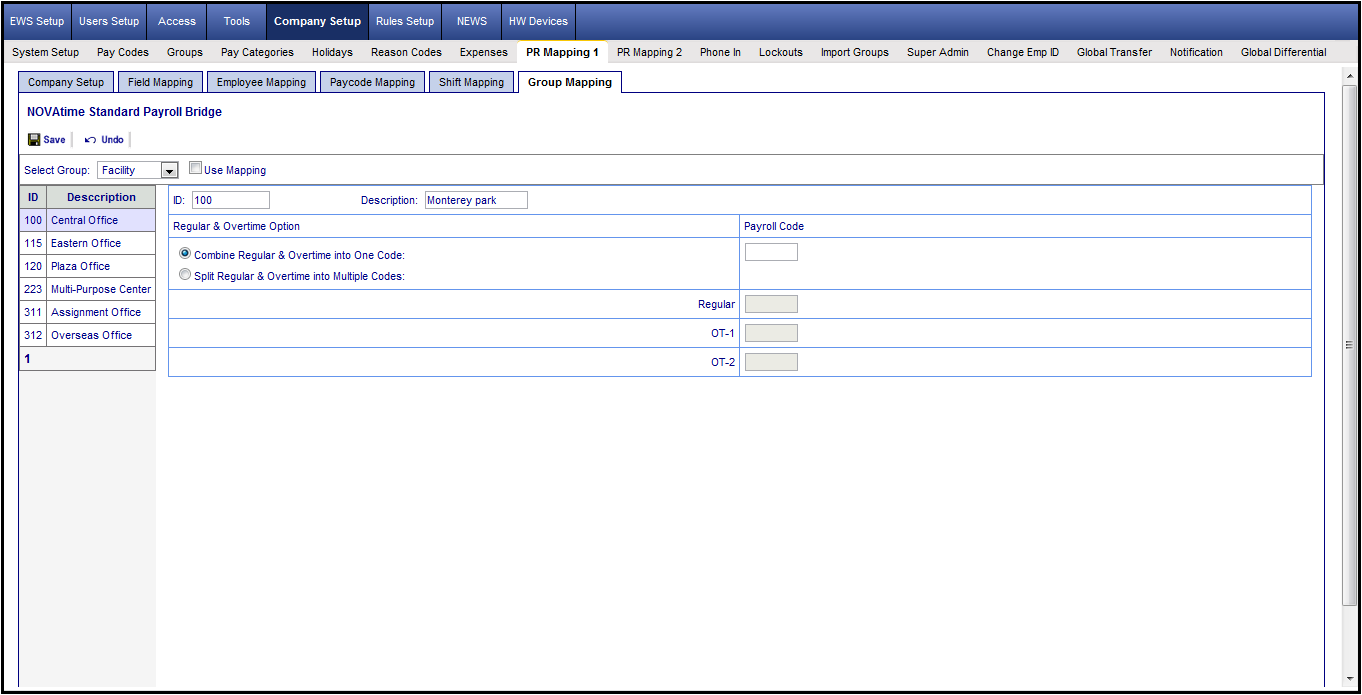Go to Reason Codes submenu

point(406,52)
